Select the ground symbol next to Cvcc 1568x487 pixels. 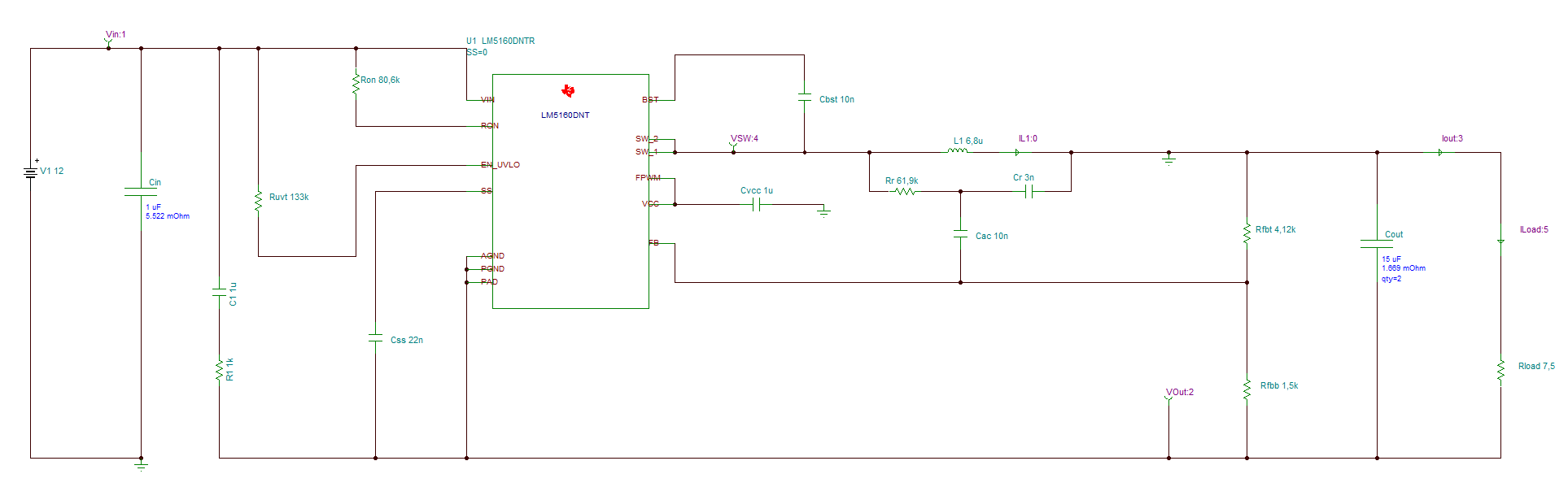point(824,211)
